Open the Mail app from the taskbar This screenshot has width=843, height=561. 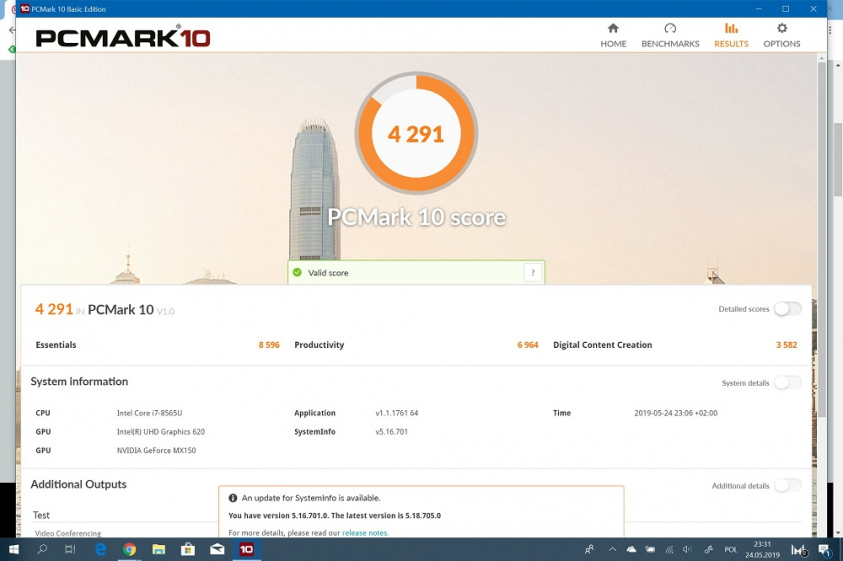coord(217,549)
